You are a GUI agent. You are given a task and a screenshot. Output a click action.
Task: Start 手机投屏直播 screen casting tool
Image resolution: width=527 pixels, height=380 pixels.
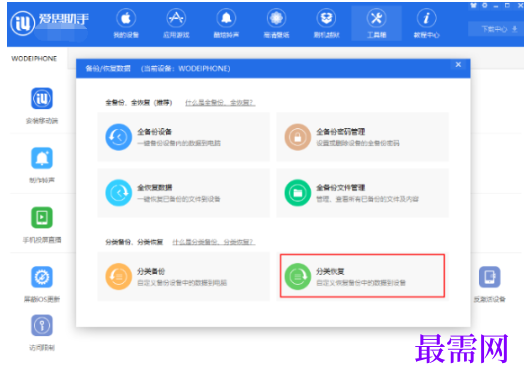pyautogui.click(x=42, y=224)
